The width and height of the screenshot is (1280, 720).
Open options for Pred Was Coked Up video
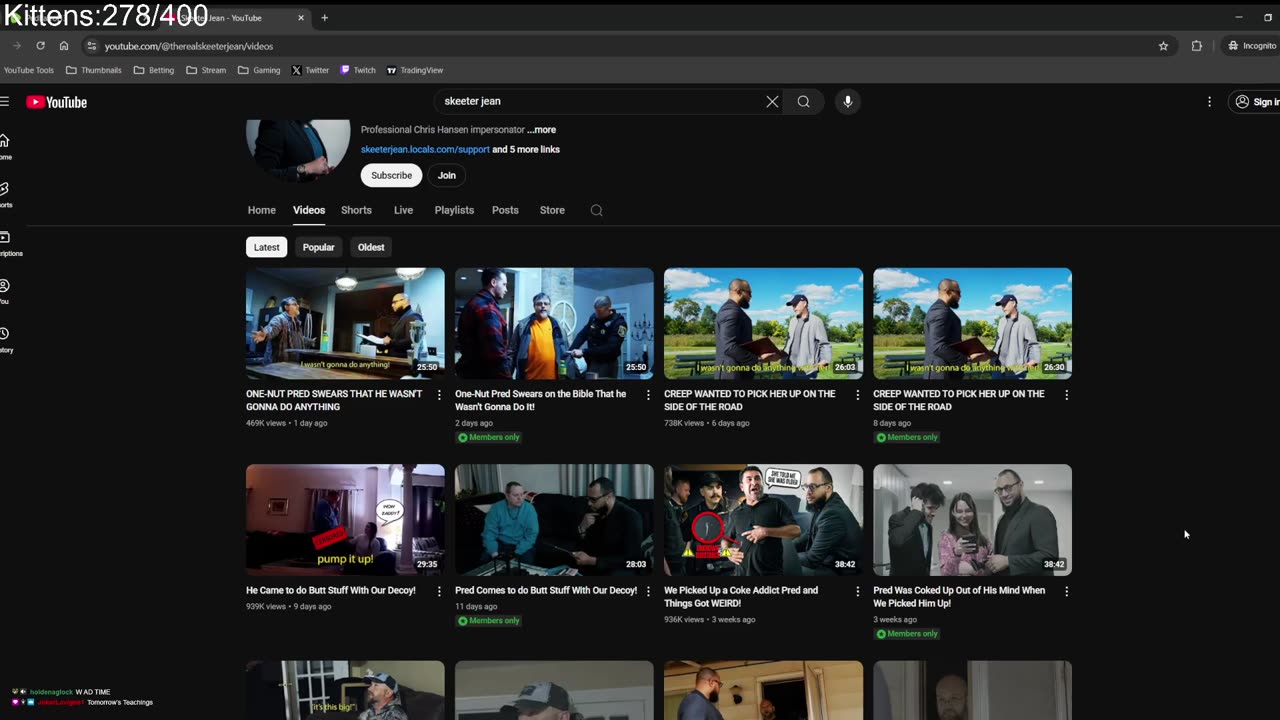(x=1065, y=592)
